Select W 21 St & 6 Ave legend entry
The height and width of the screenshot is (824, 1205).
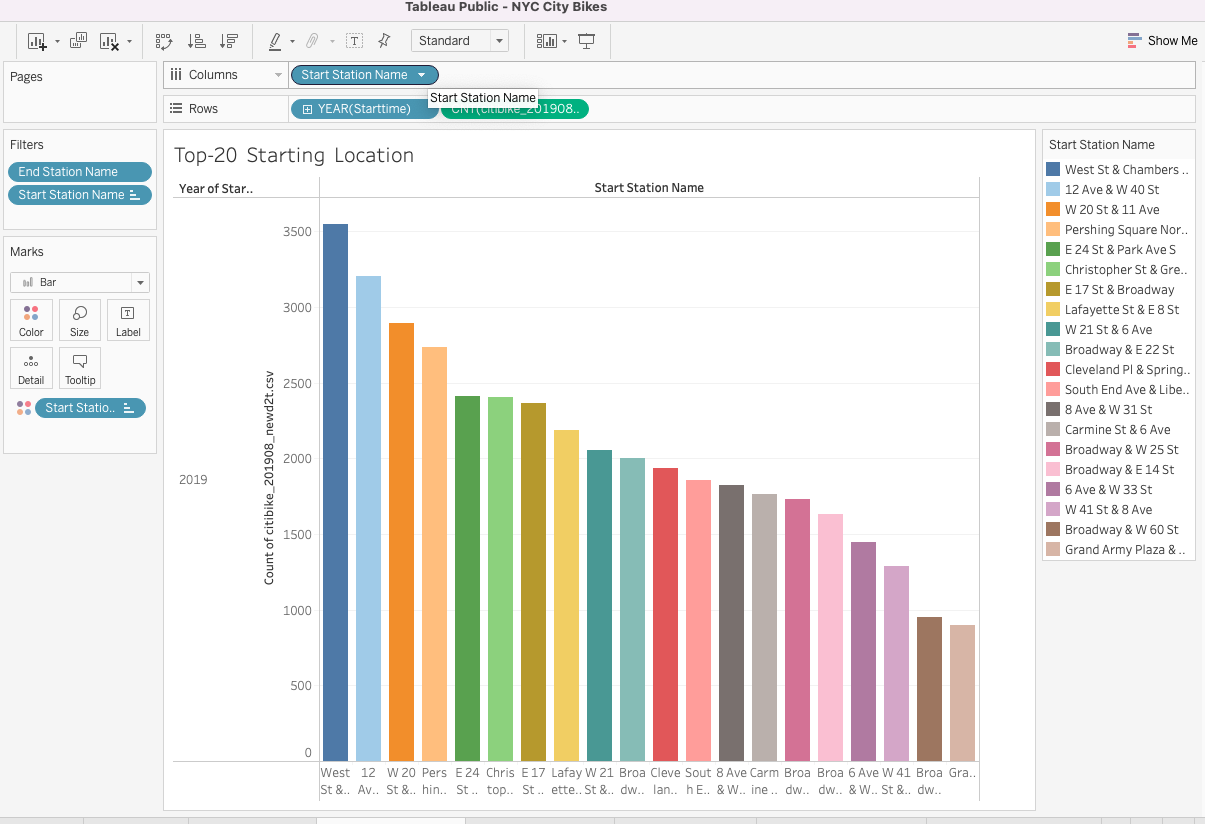[x=1119, y=330]
